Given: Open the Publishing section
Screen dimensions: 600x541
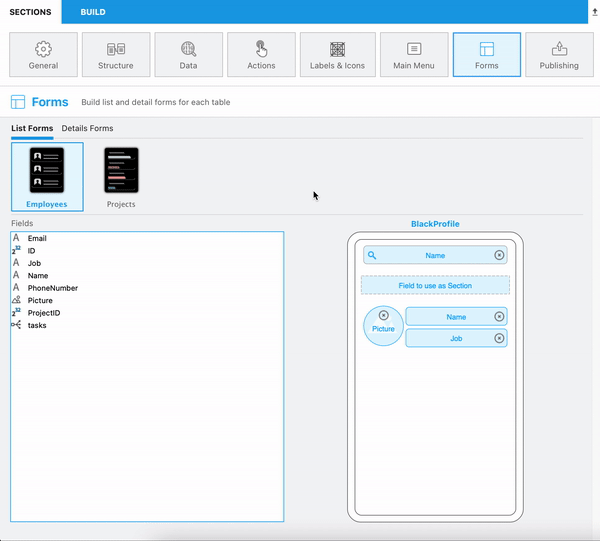Looking at the screenshot, I should tap(559, 55).
